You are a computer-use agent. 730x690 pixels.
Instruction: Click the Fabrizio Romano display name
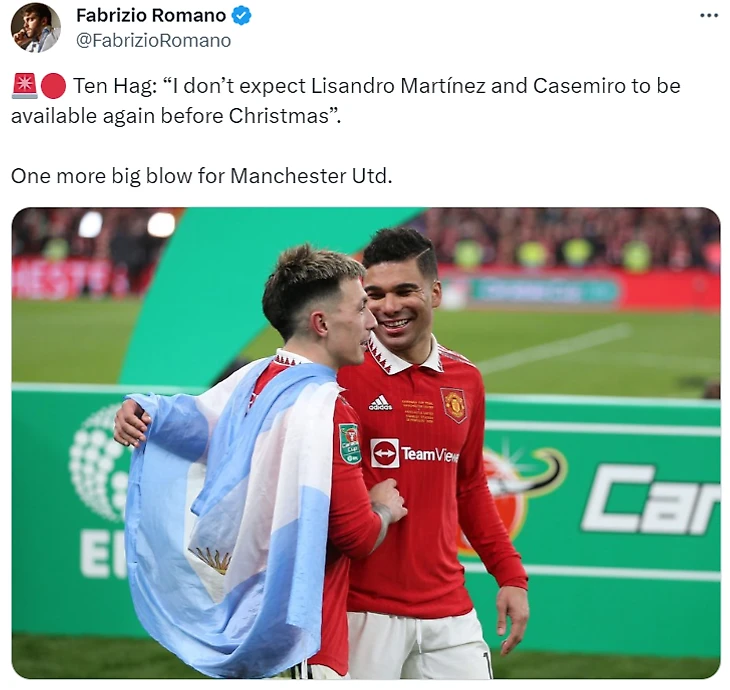(x=151, y=15)
